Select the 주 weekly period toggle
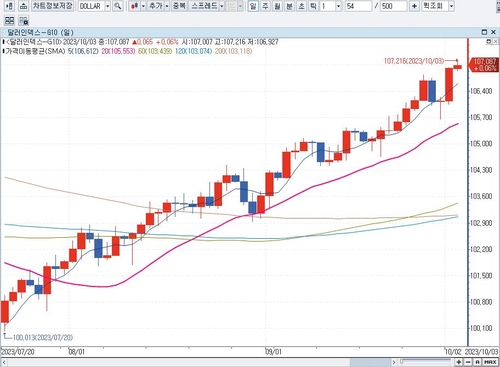 [x=265, y=6]
